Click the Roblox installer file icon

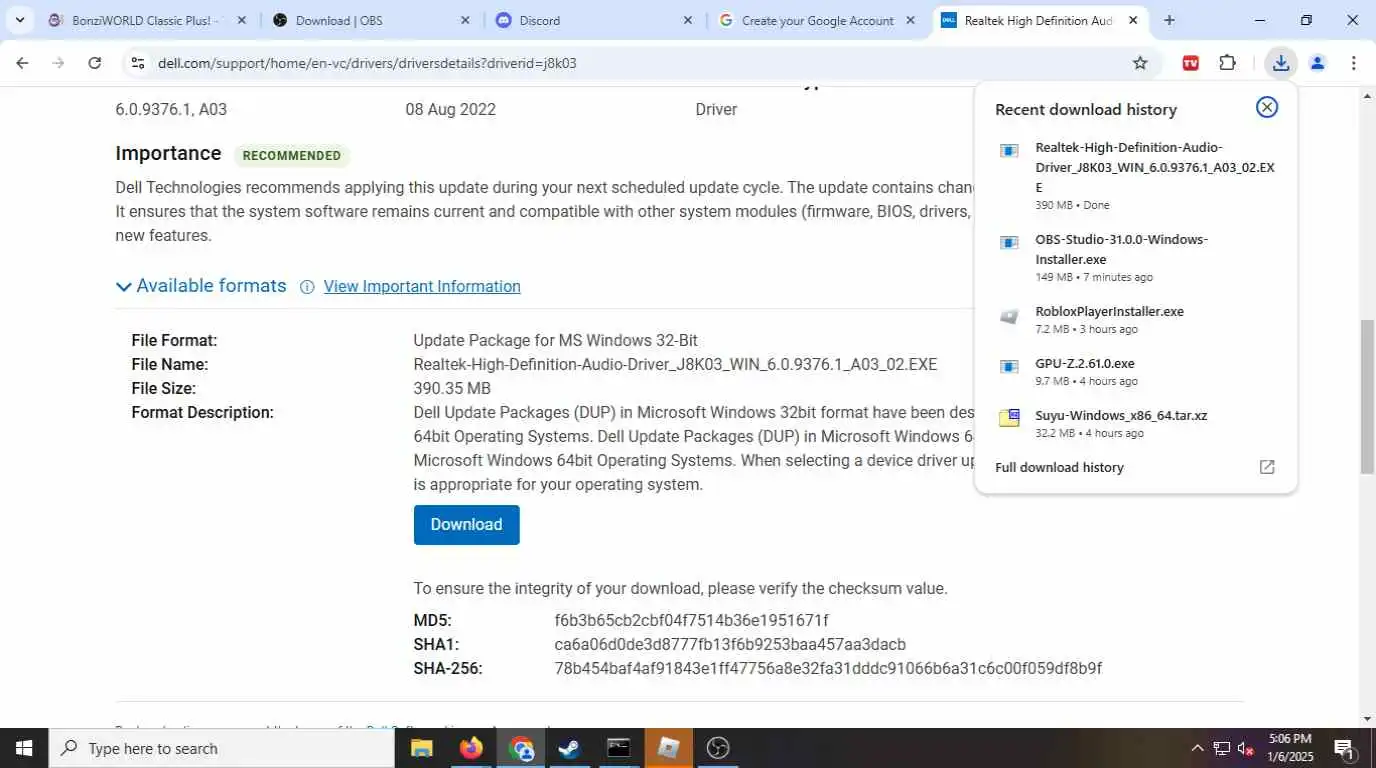[x=1009, y=316]
